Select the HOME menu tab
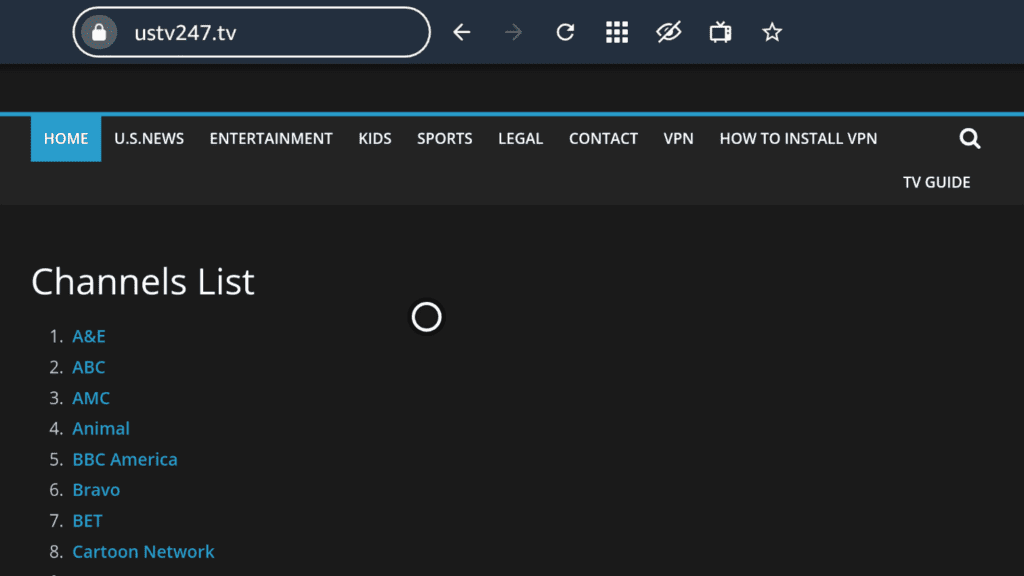Image resolution: width=1024 pixels, height=576 pixels. [x=66, y=138]
